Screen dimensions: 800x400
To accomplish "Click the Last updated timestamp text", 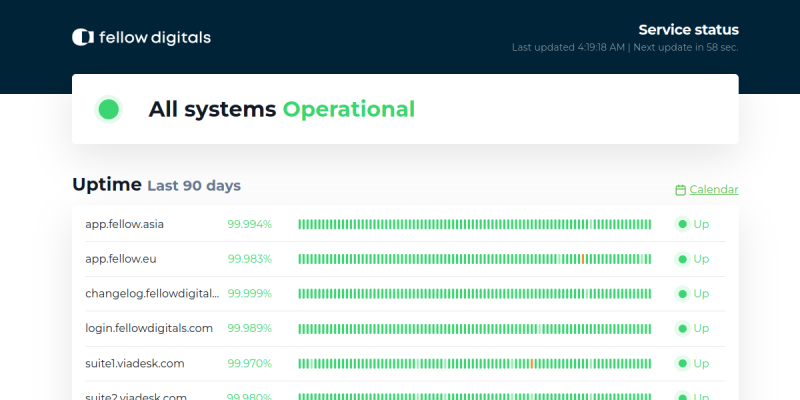I will [568, 47].
